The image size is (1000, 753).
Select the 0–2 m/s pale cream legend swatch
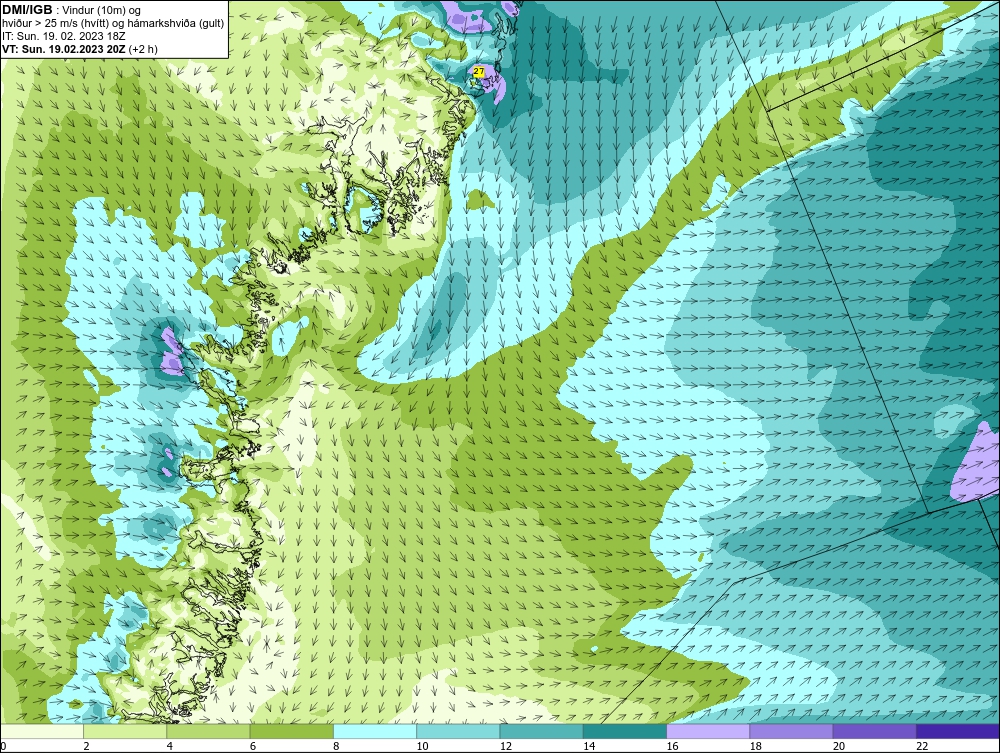pyautogui.click(x=41, y=731)
